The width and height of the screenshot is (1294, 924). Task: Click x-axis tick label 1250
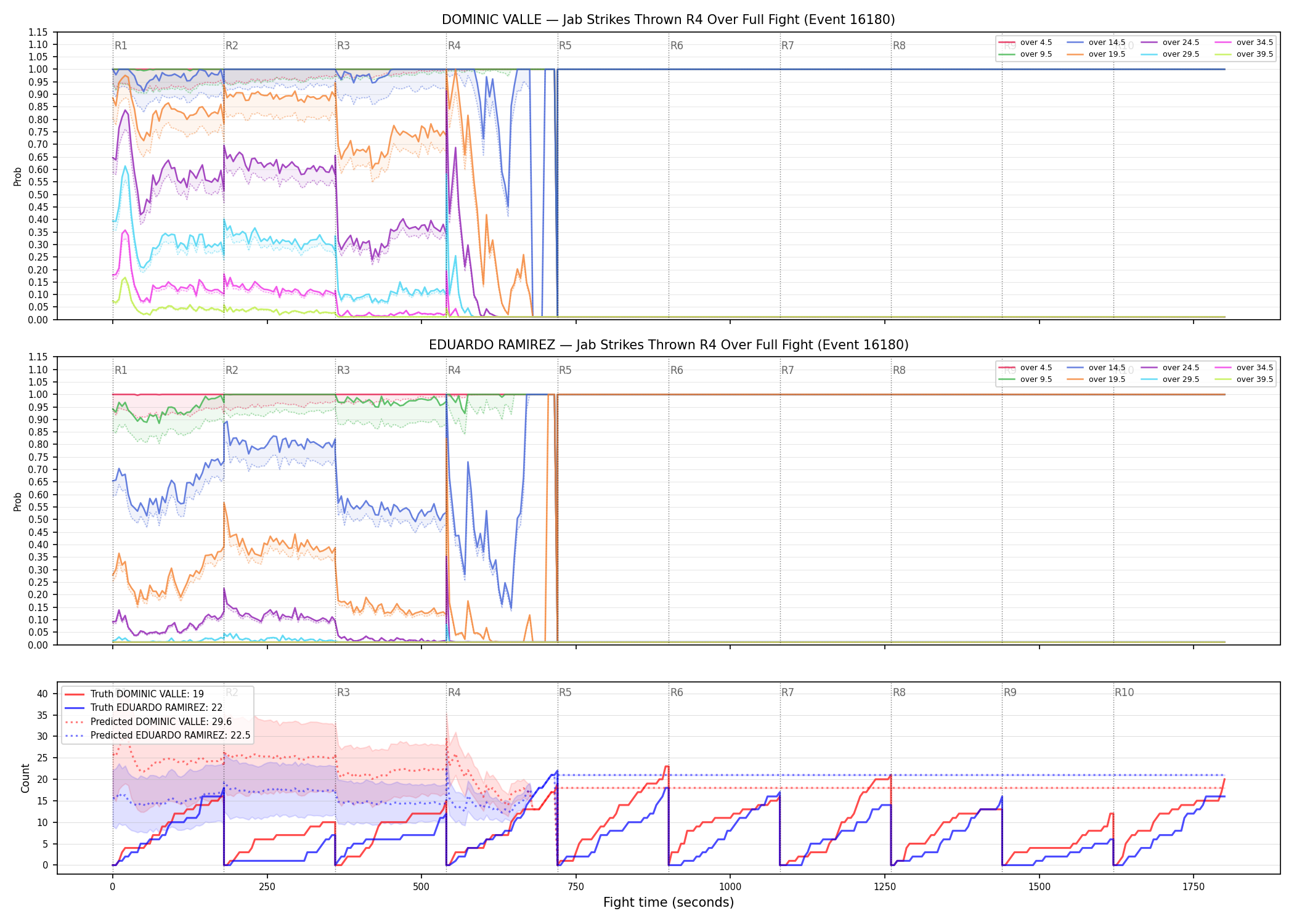(x=885, y=887)
